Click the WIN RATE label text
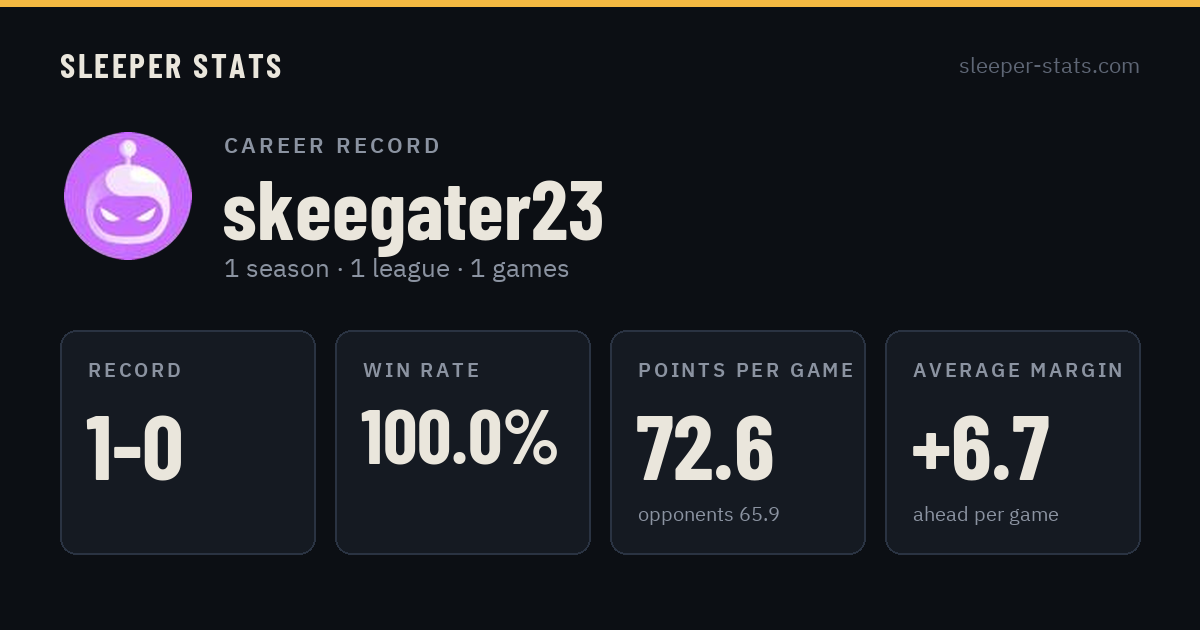Screen dimensions: 1200x630 click(422, 370)
